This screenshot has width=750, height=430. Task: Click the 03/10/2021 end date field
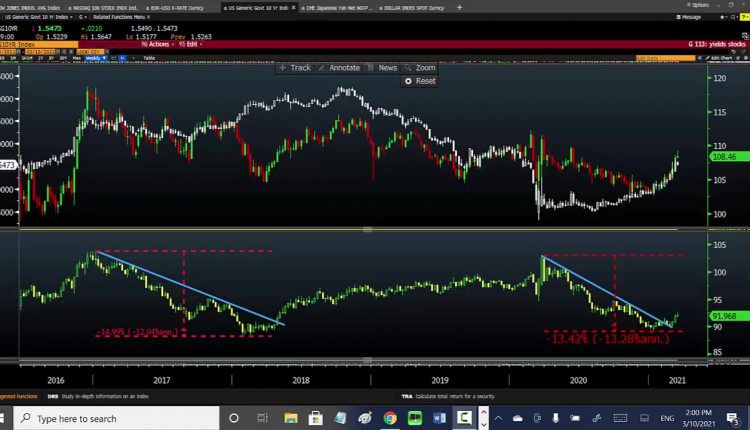click(x=40, y=52)
